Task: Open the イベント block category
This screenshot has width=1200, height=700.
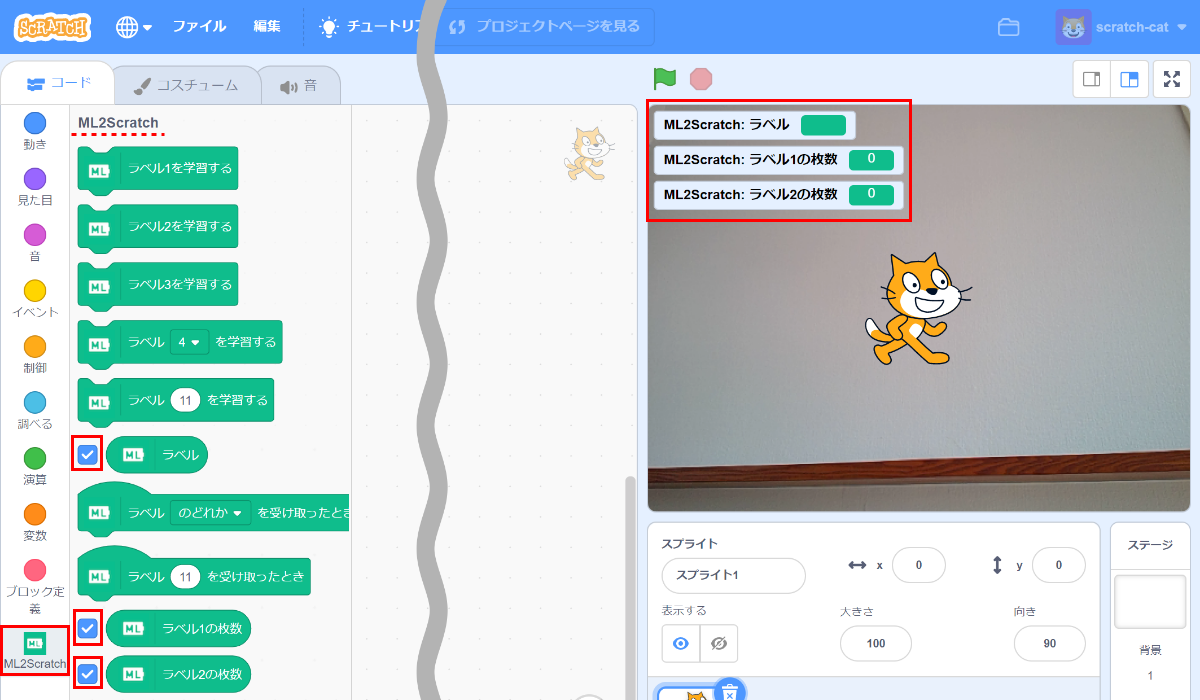Action: [x=35, y=297]
